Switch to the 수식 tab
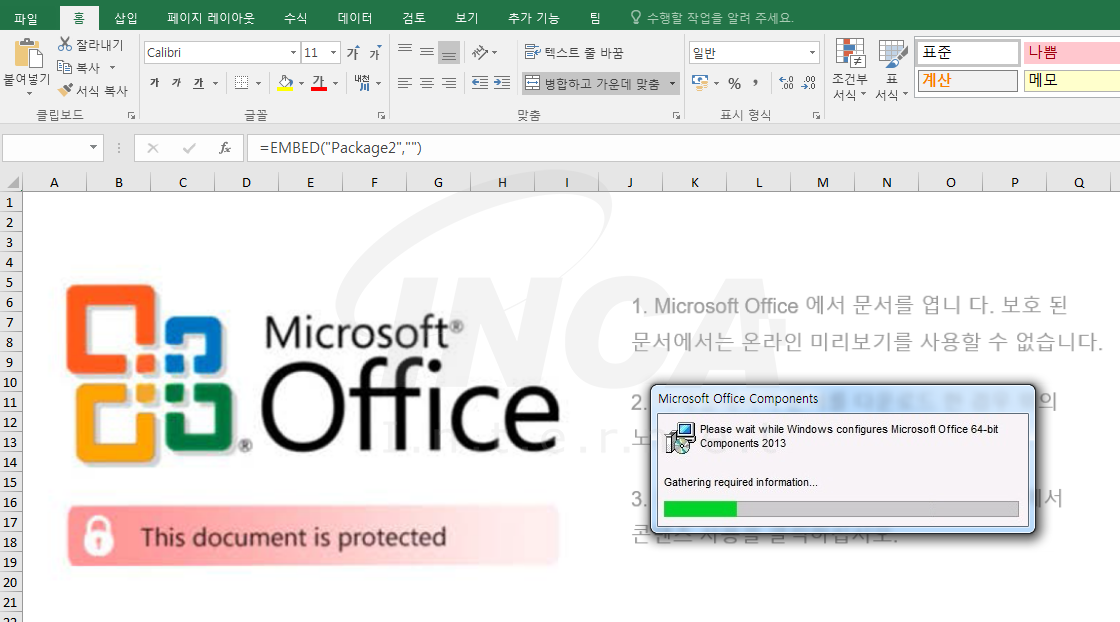 pos(295,18)
